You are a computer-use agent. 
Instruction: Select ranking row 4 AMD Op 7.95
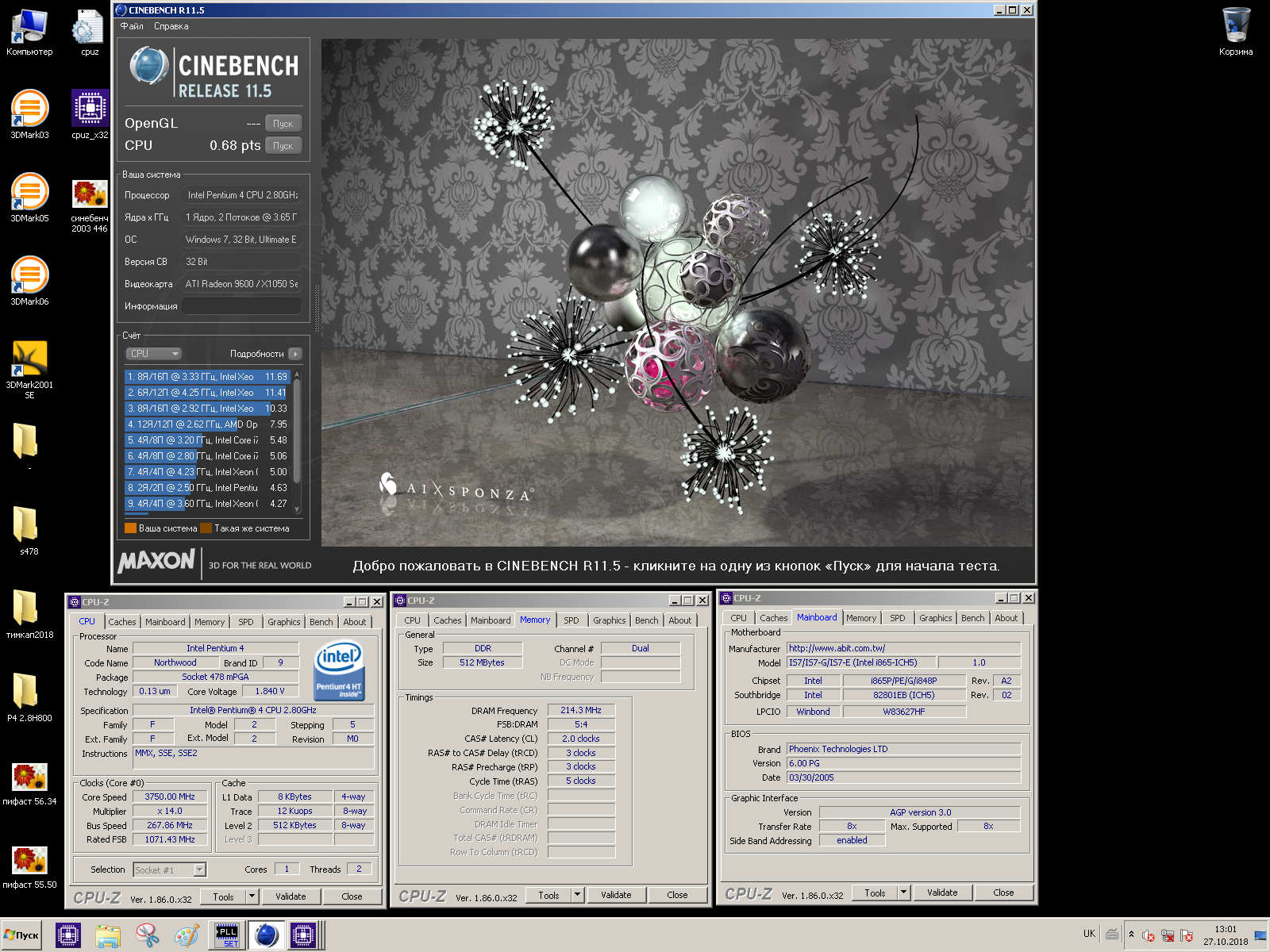pos(208,424)
